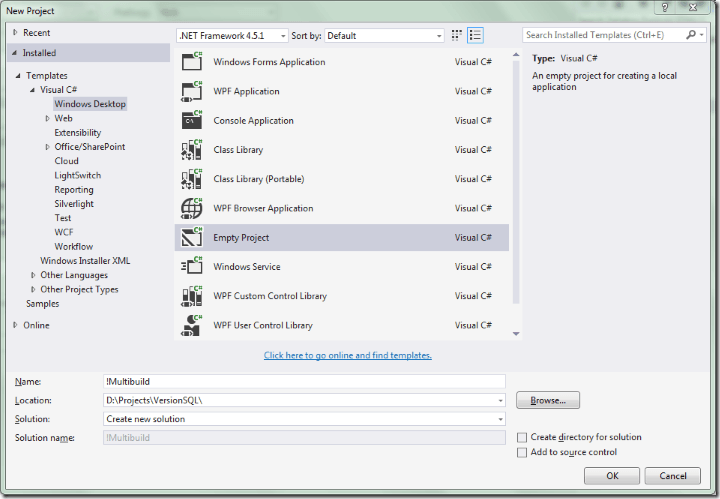Click the WPF Custom Control Library icon
This screenshot has width=720, height=499.
pyautogui.click(x=191, y=296)
